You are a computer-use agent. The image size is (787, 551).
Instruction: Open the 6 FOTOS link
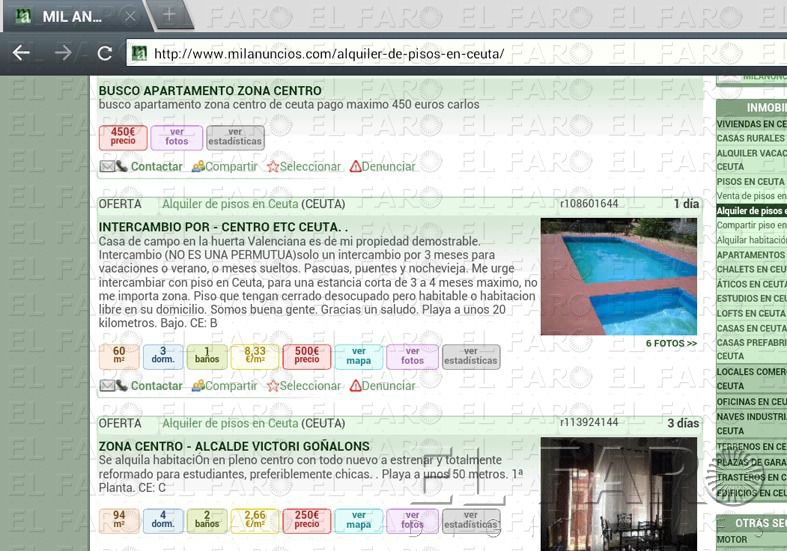pos(671,344)
